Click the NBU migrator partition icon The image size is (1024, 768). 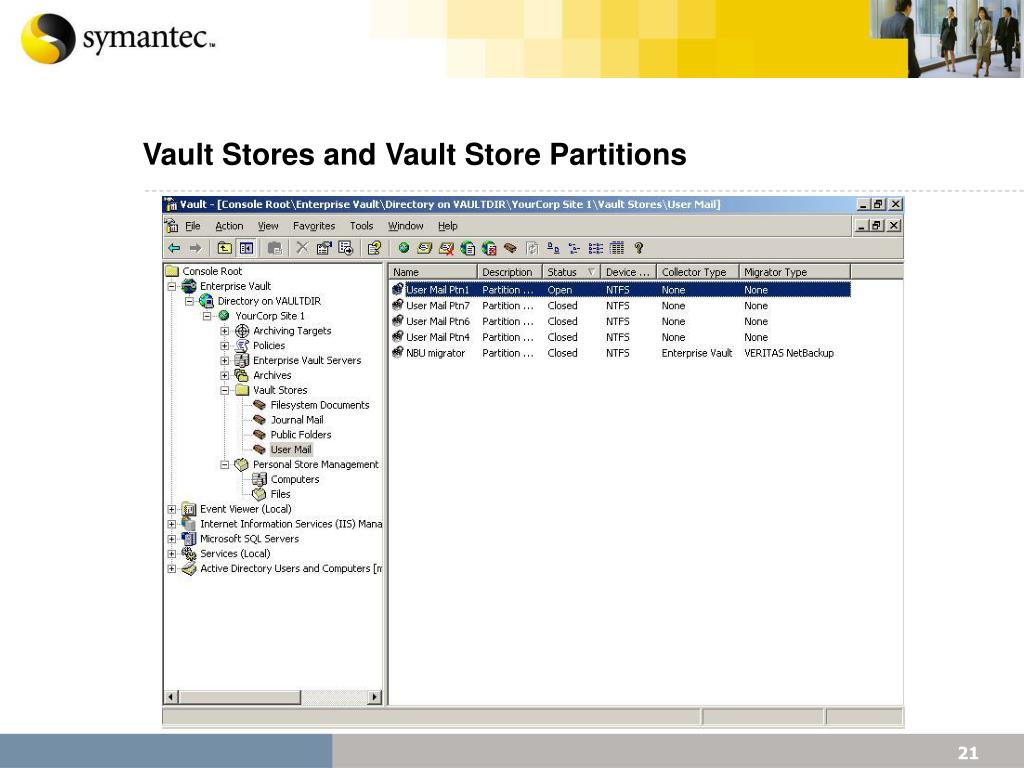coord(398,353)
